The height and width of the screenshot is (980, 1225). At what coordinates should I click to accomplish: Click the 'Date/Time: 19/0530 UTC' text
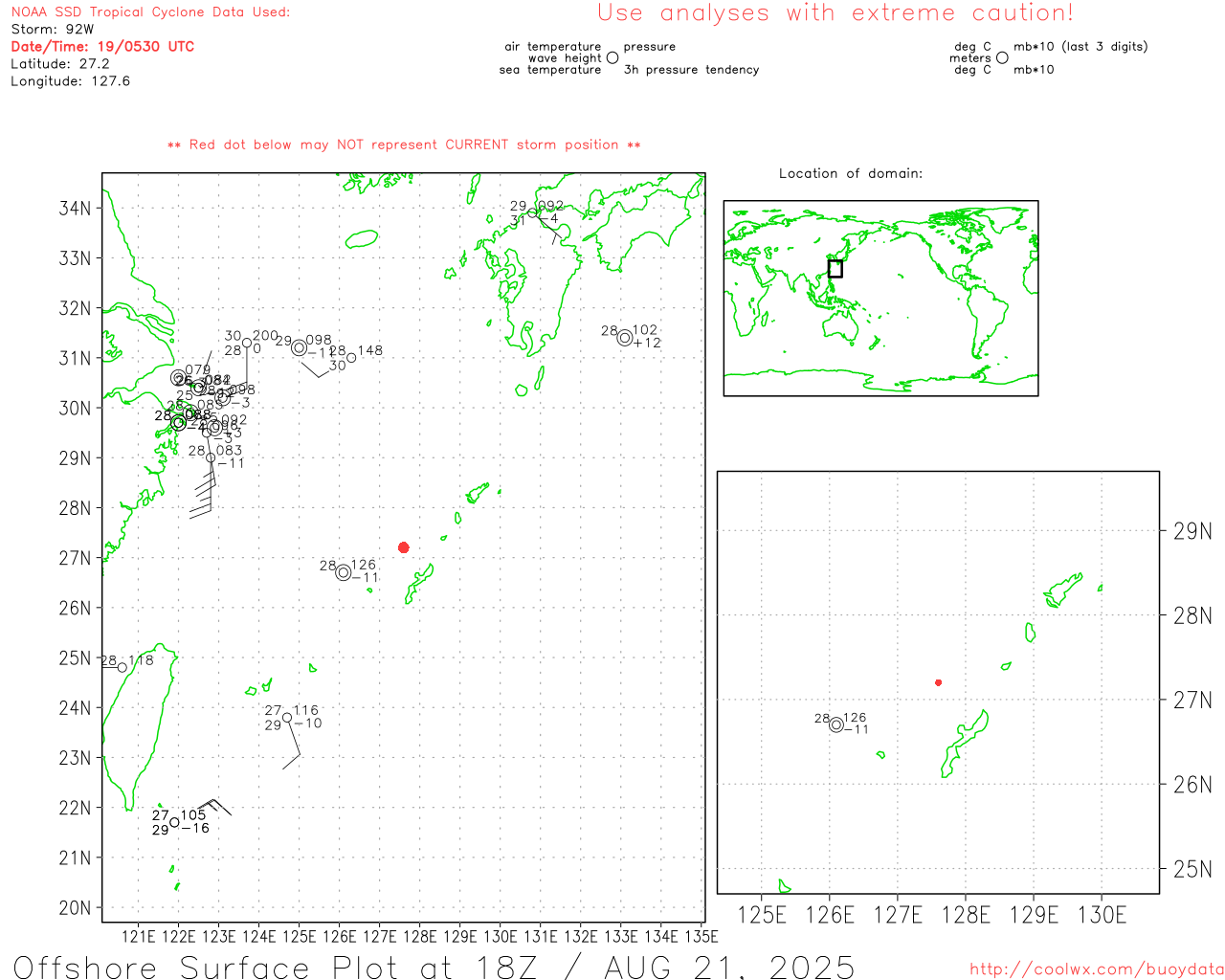(x=102, y=47)
